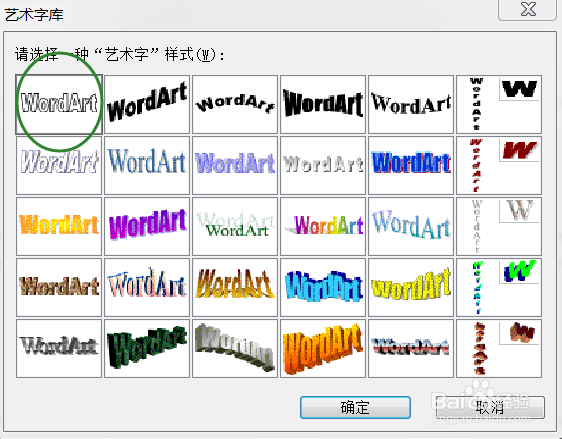Choose the black serif wavy WordArt style
This screenshot has width=562, height=439.
(x=411, y=104)
